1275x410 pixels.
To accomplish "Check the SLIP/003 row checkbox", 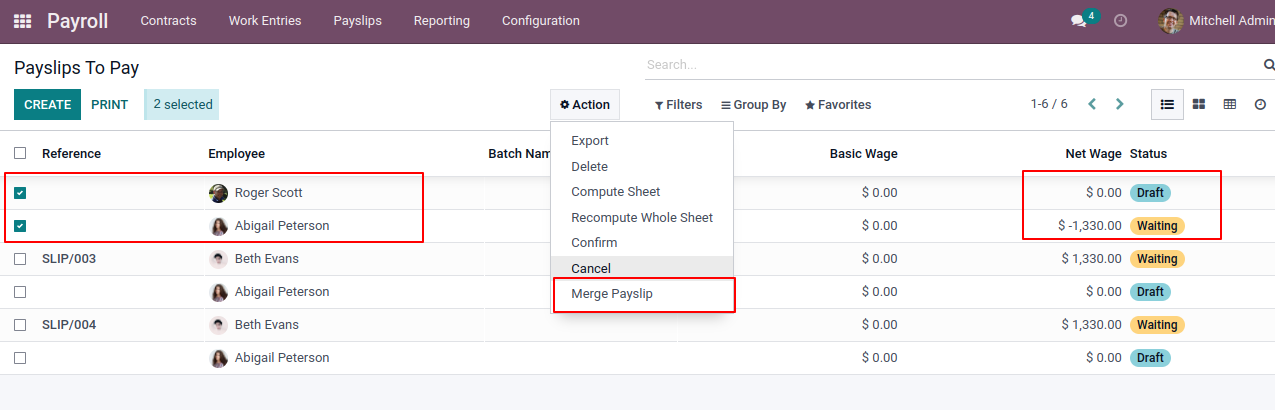I will pyautogui.click(x=20, y=259).
